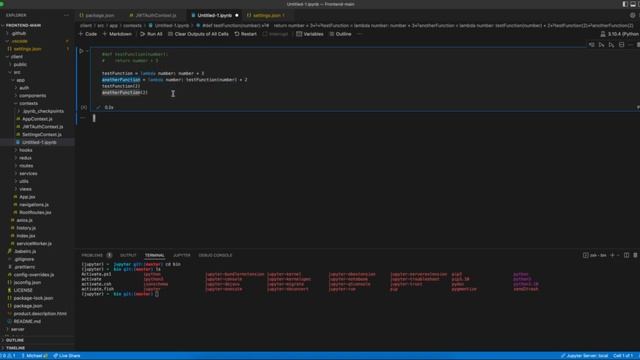Open the notebook toolbar overflow menu
The height and width of the screenshot is (360, 640).
click(360, 34)
